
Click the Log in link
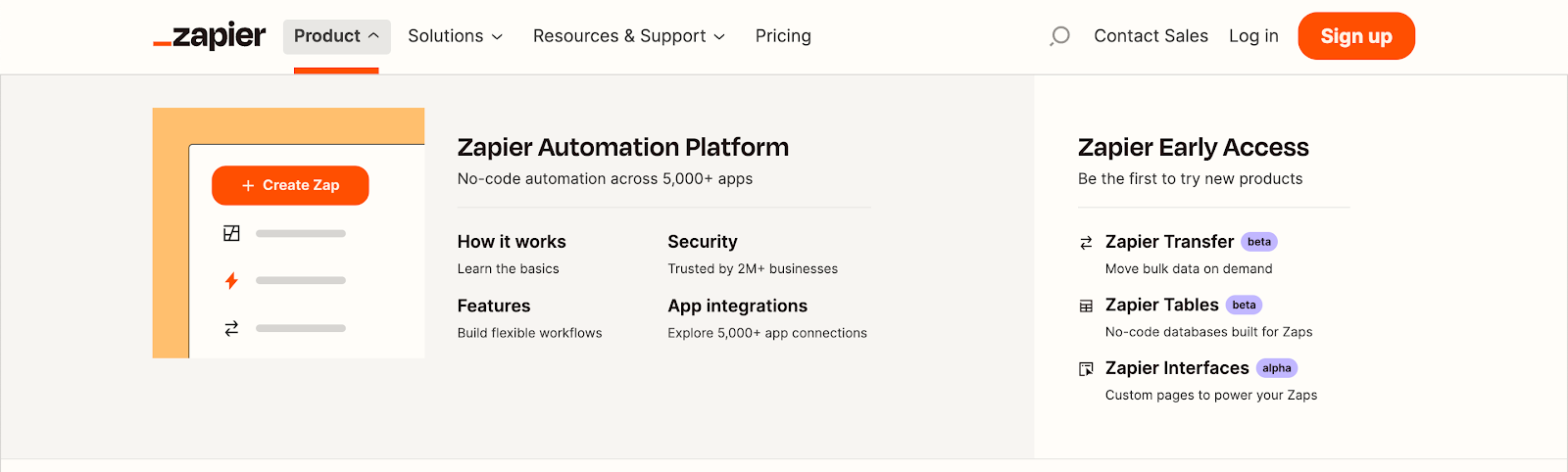pos(1253,36)
